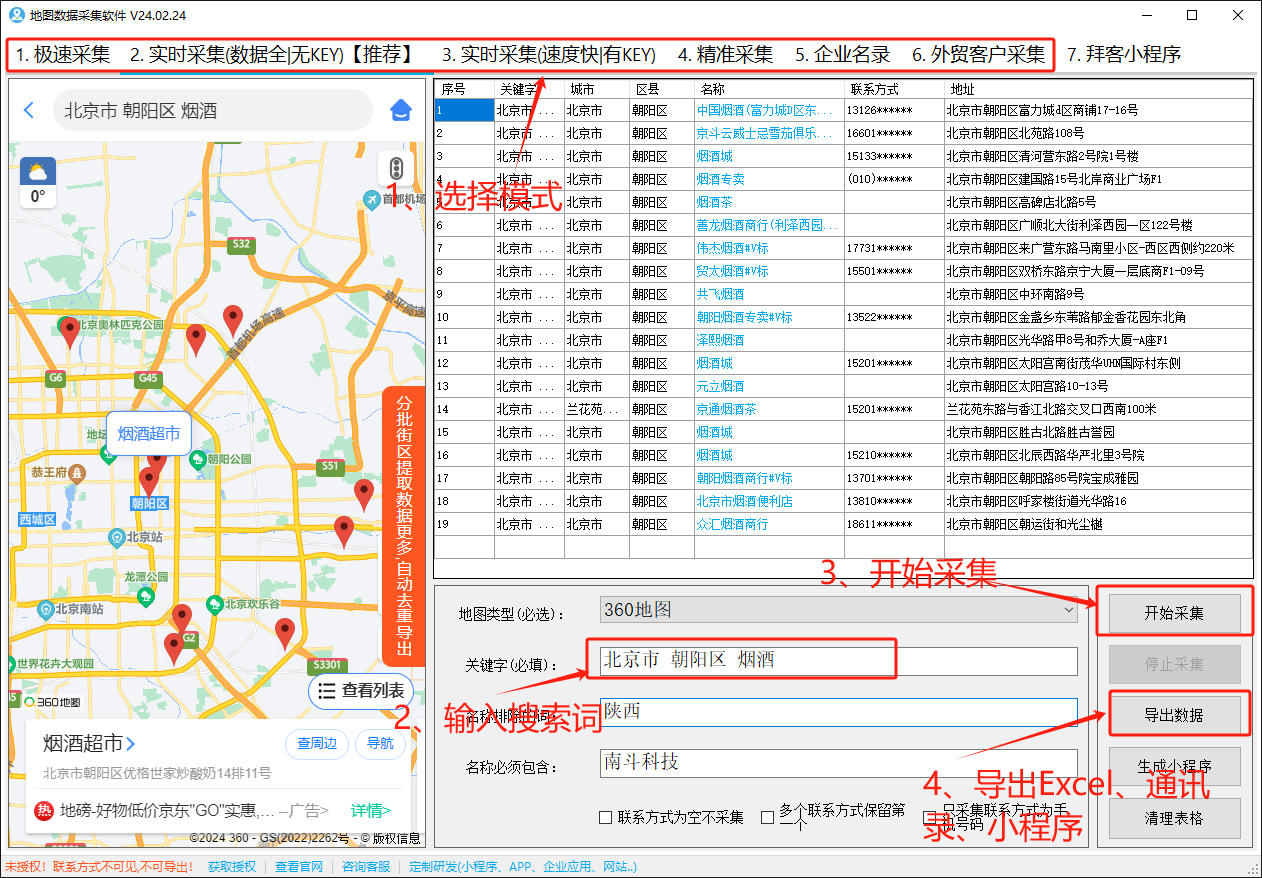This screenshot has width=1262, height=878.
Task: Click the 烟酒超市 map callout bubble
Action: tap(149, 434)
